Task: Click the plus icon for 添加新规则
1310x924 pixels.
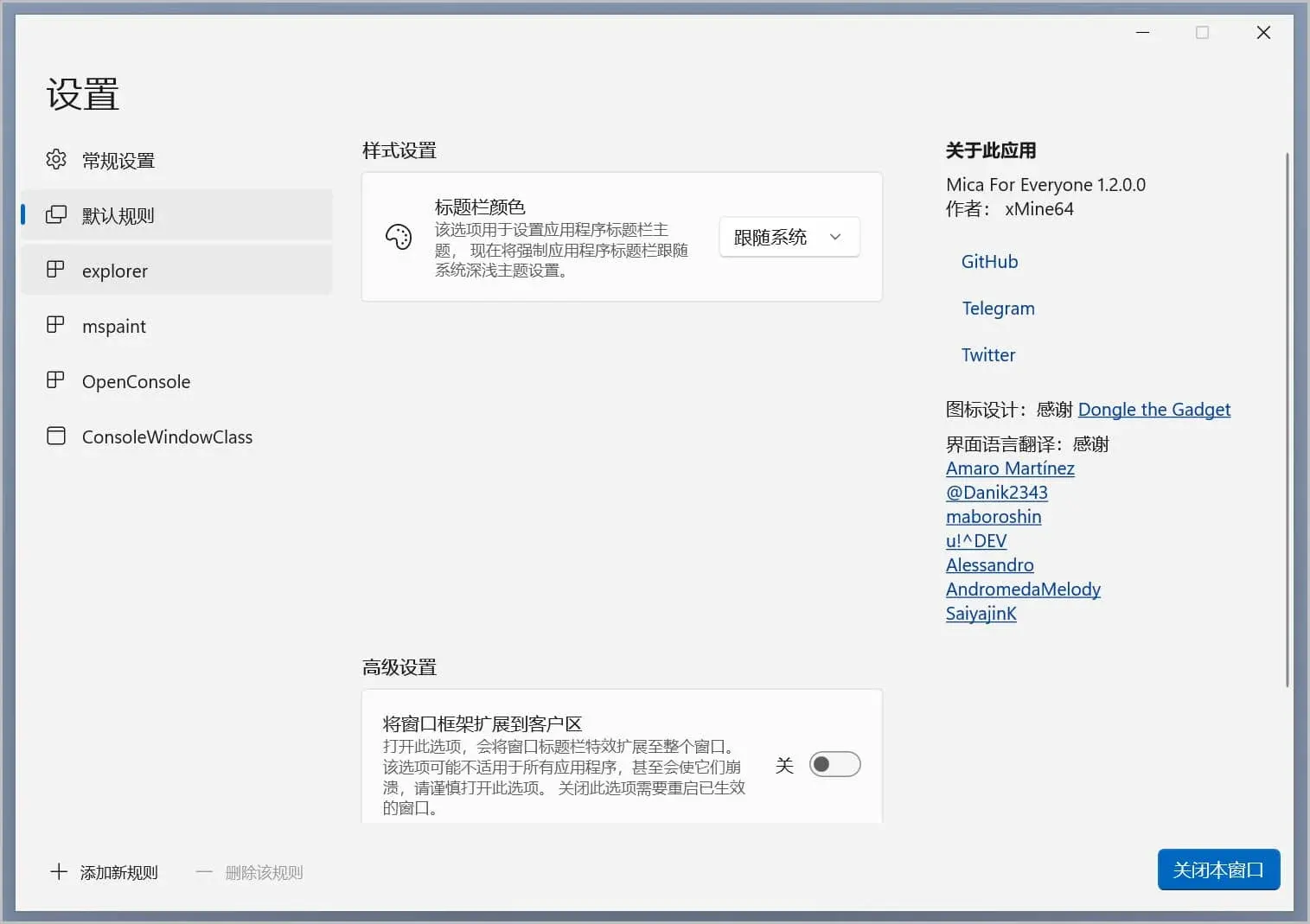Action: pyautogui.click(x=59, y=872)
